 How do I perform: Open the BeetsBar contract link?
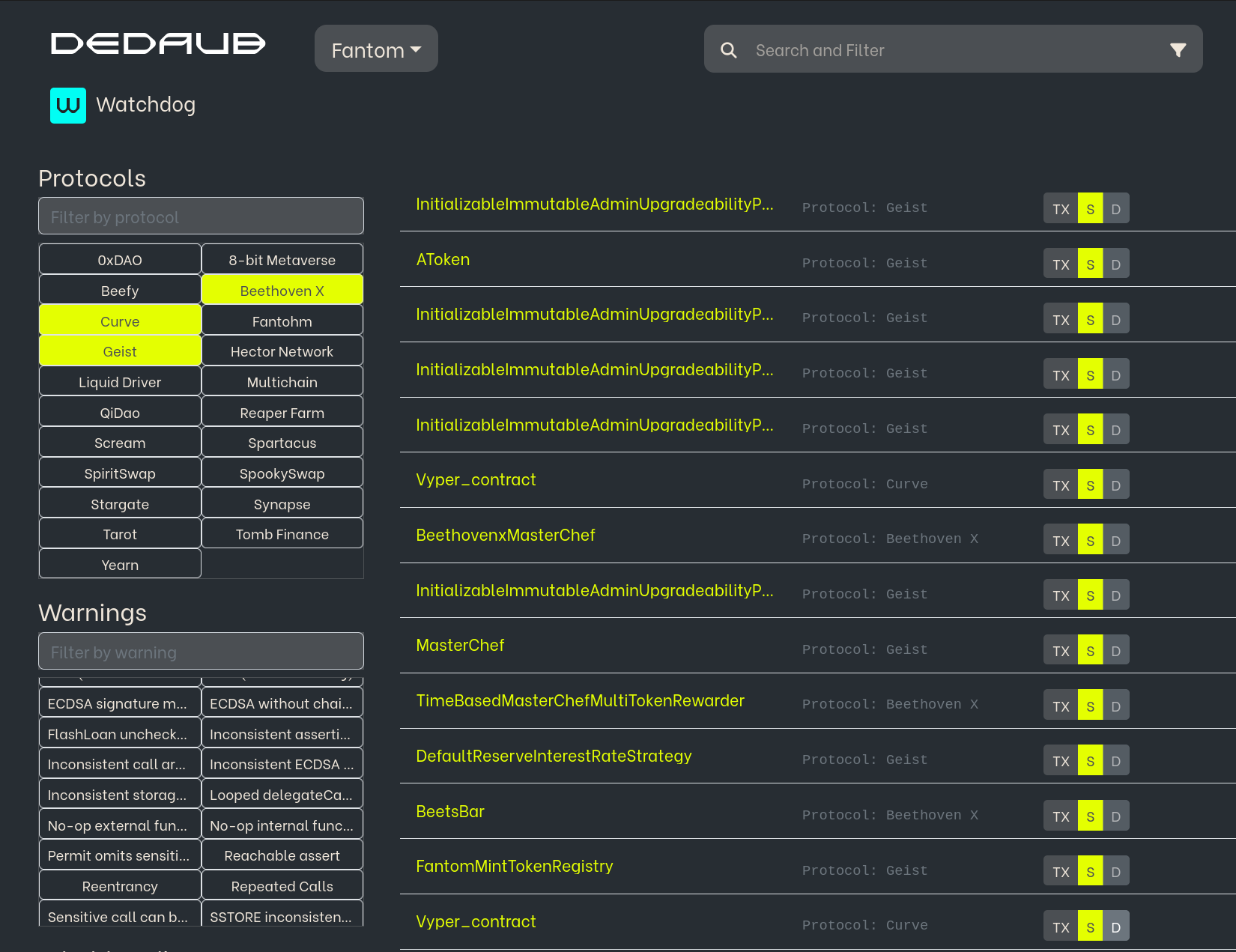[x=450, y=811]
